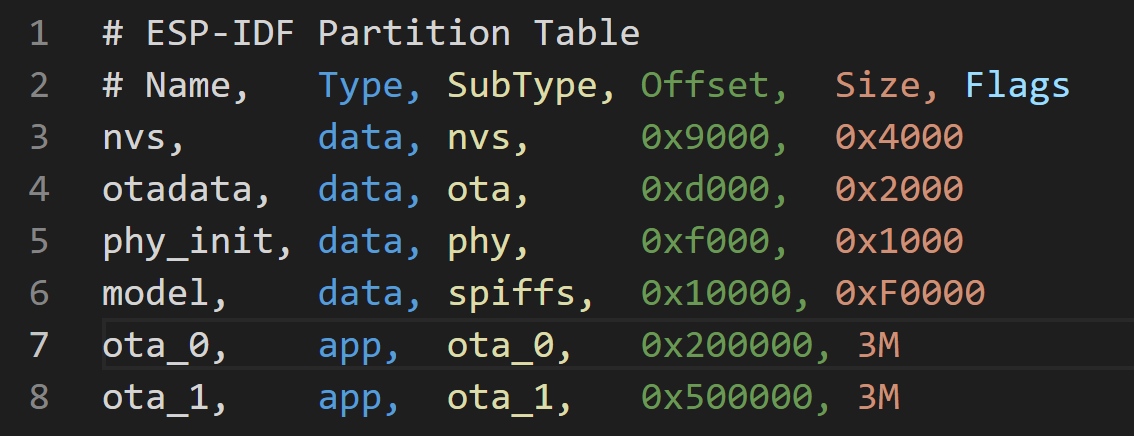1134x436 pixels.
Task: Click the "# Name," header text
Action: point(176,86)
